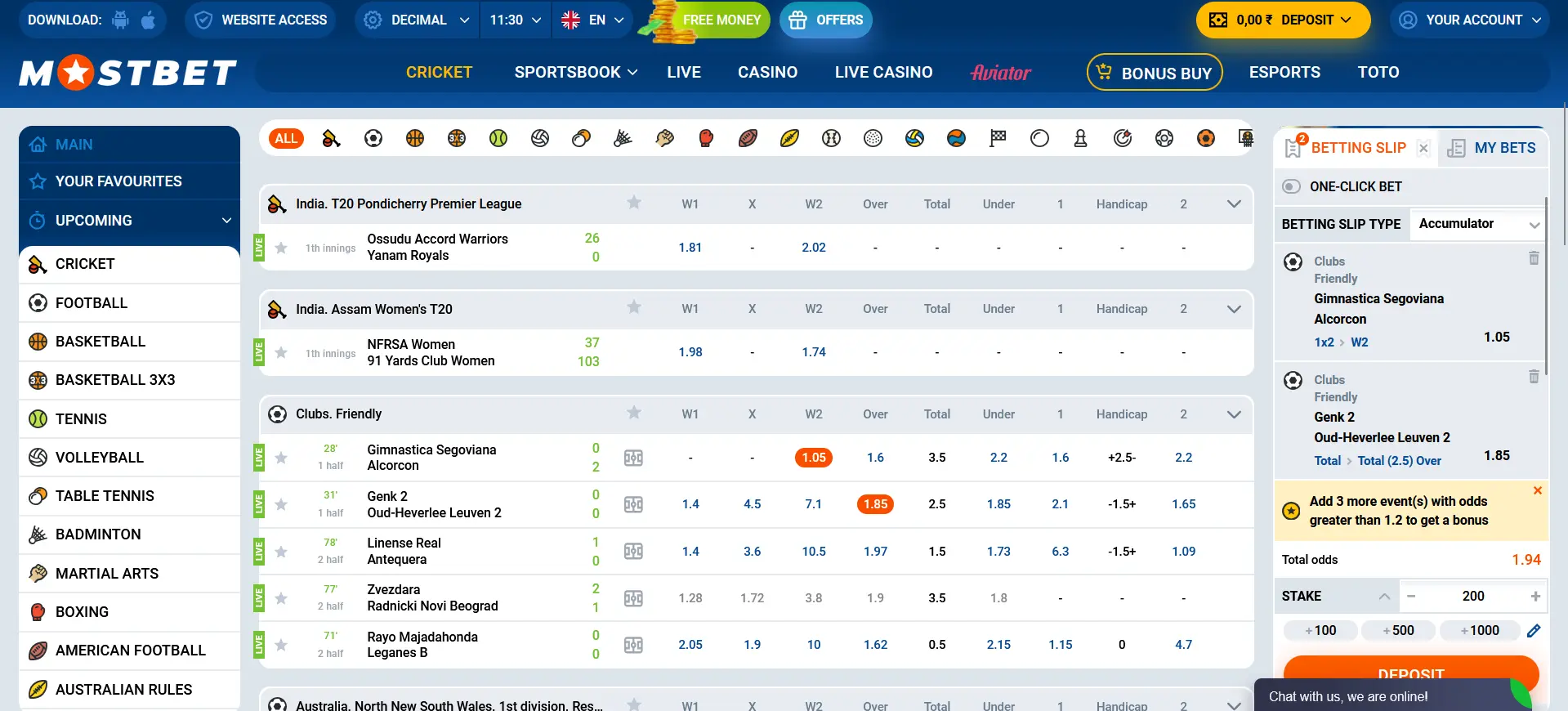Open match statistics for Linense Real vs Antequera
The image size is (1568, 711).
tap(633, 551)
